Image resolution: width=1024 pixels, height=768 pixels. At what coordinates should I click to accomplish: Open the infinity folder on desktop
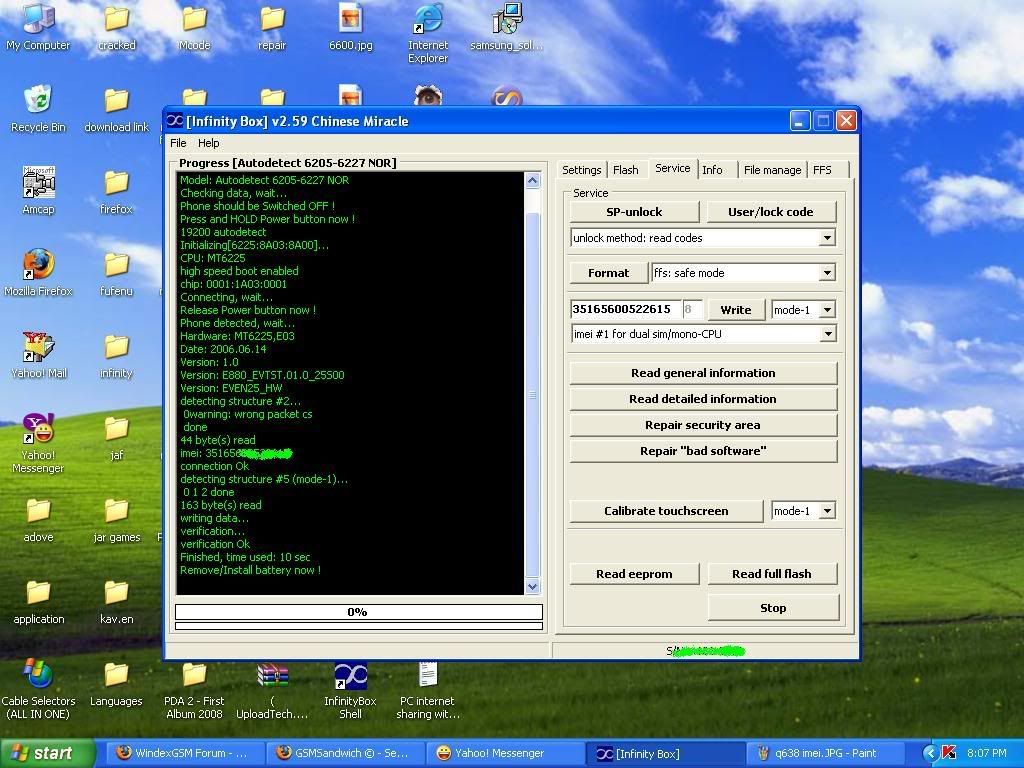point(116,356)
